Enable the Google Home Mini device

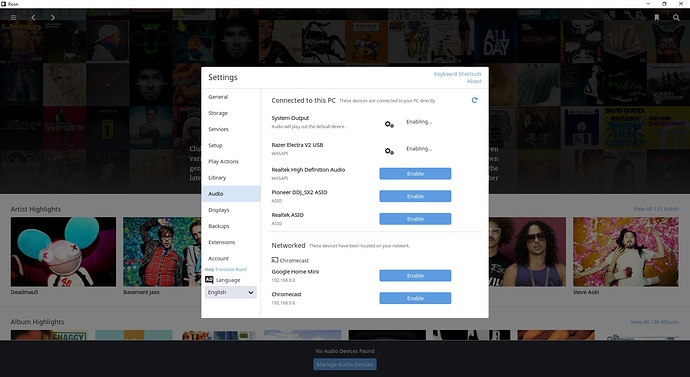pos(415,275)
